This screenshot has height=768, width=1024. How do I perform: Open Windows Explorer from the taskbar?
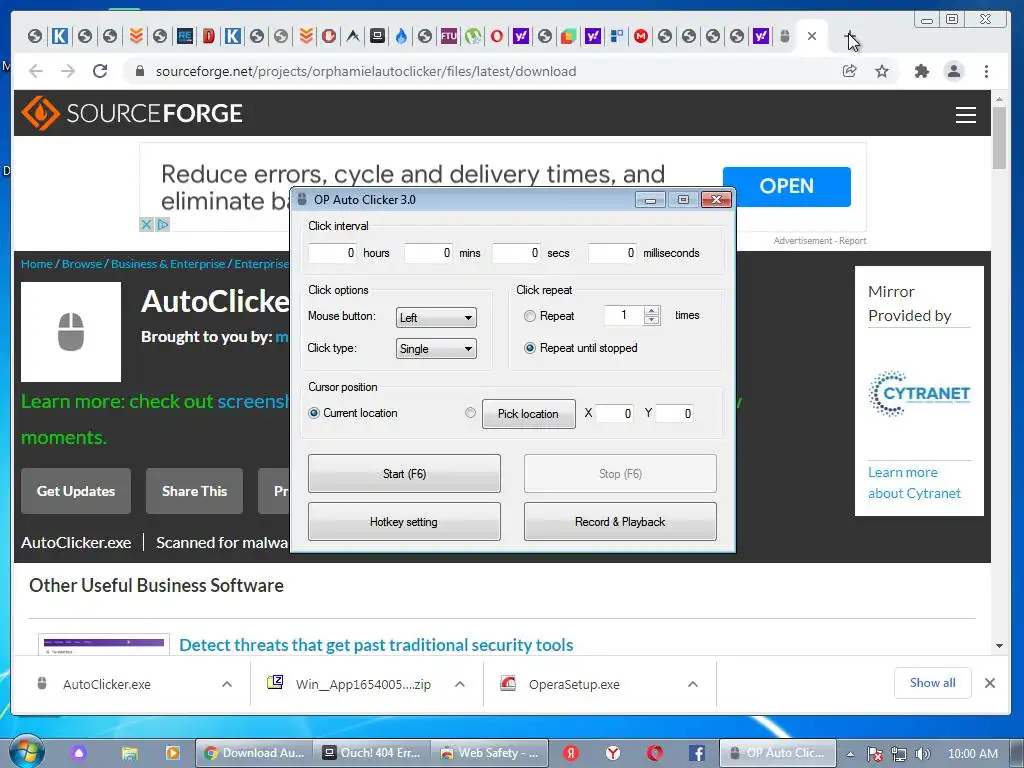click(x=129, y=753)
